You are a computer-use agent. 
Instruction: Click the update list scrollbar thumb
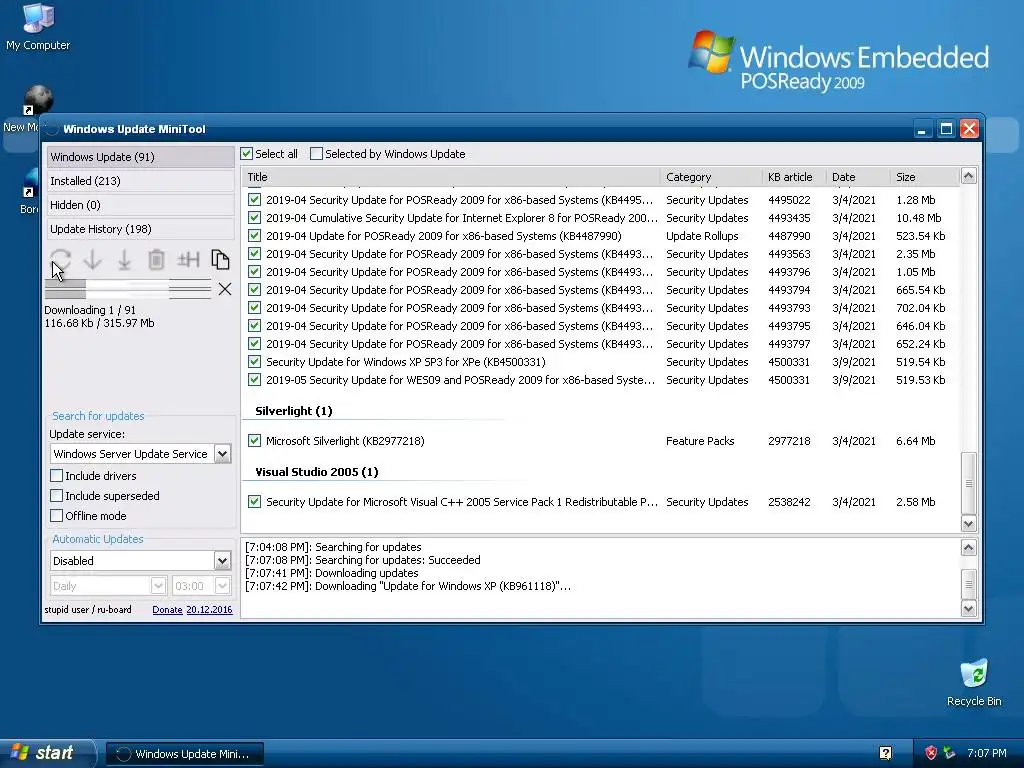point(968,483)
